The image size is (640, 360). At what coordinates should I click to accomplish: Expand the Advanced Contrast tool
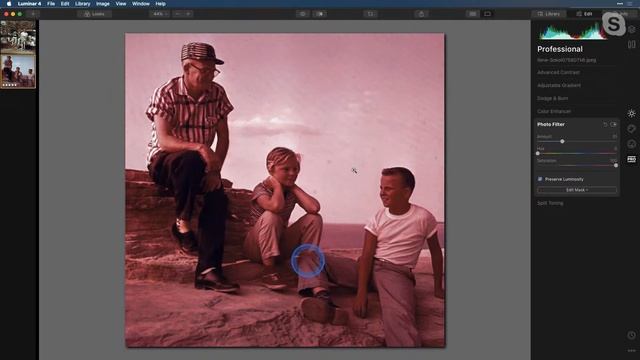click(x=558, y=72)
